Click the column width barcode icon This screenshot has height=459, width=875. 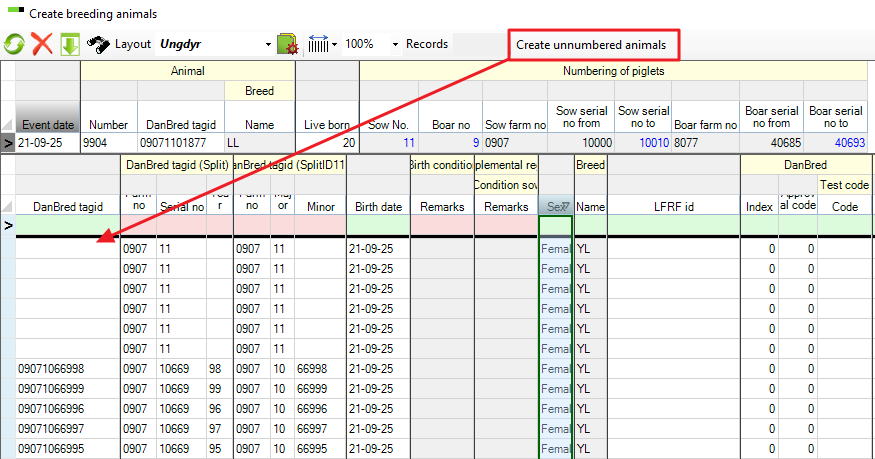point(318,44)
